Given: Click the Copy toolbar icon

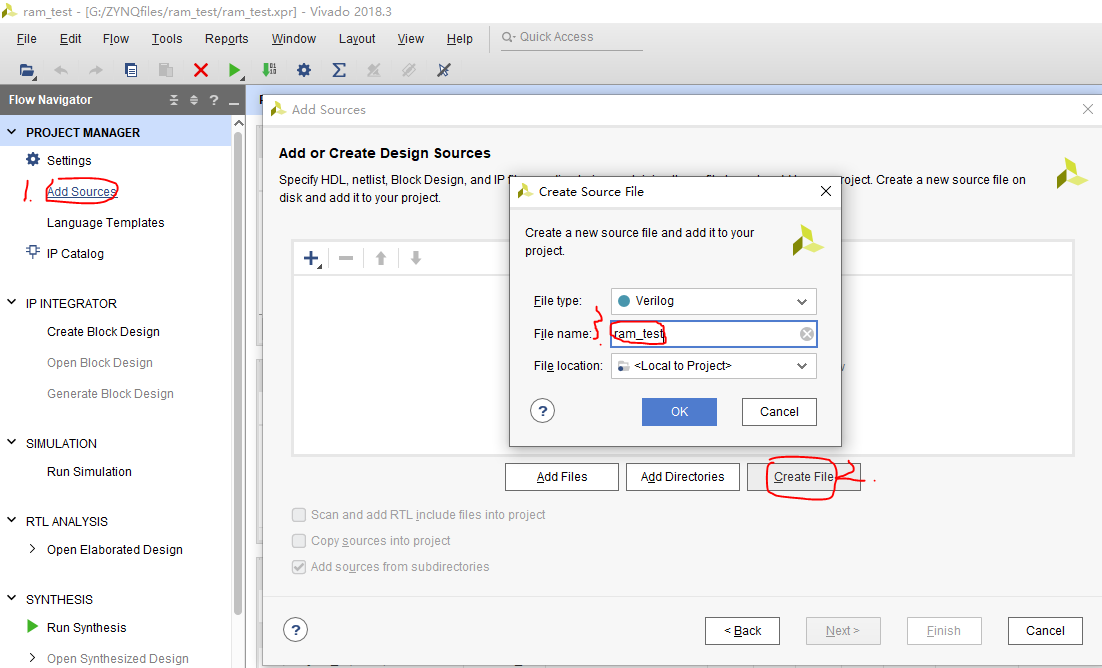Looking at the screenshot, I should [x=131, y=70].
